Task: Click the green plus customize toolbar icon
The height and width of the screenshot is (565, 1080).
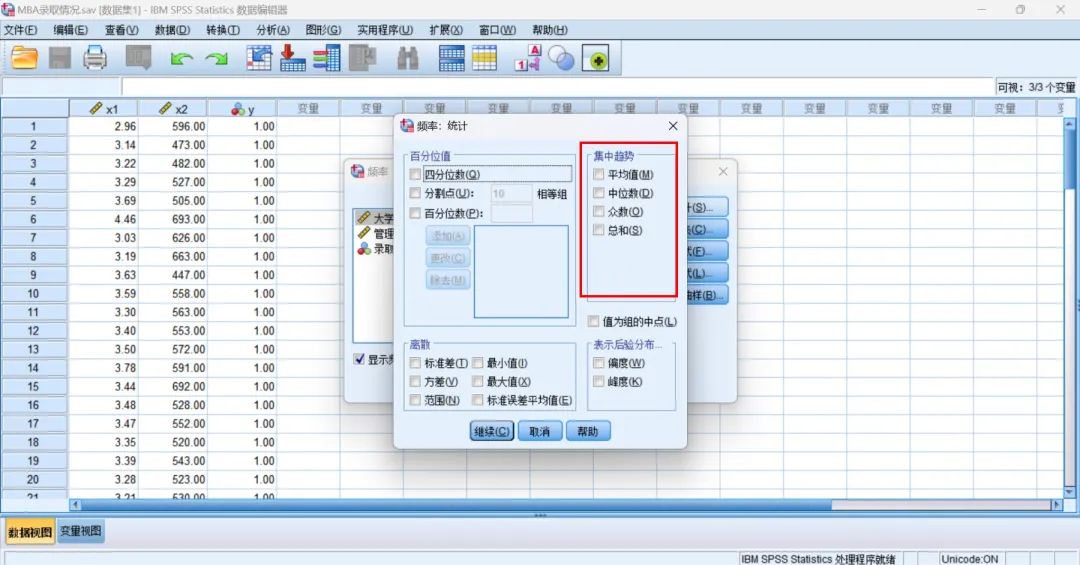Action: coord(596,59)
